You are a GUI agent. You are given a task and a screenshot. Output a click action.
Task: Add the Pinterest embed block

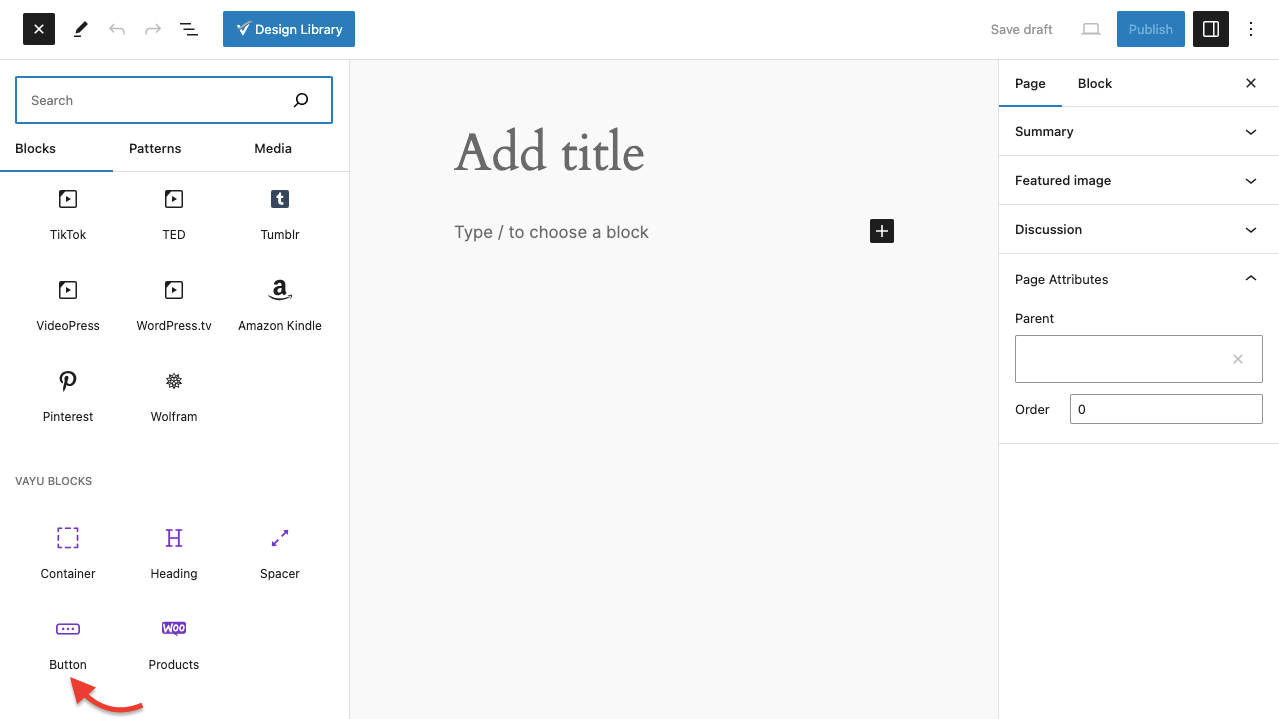point(68,394)
